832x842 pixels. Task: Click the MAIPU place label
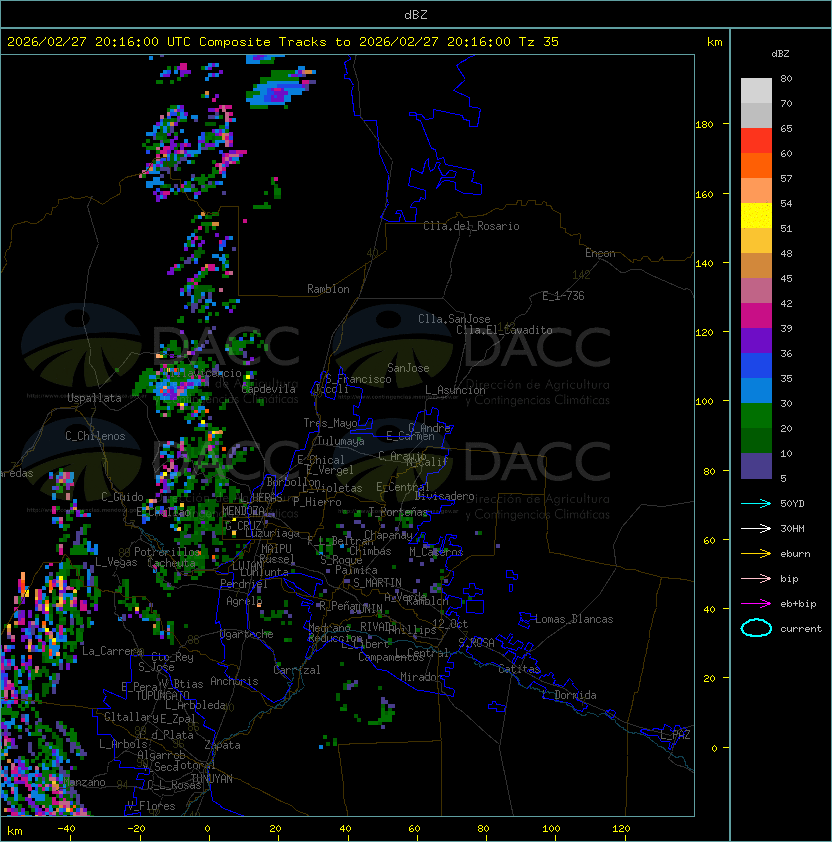tap(276, 549)
